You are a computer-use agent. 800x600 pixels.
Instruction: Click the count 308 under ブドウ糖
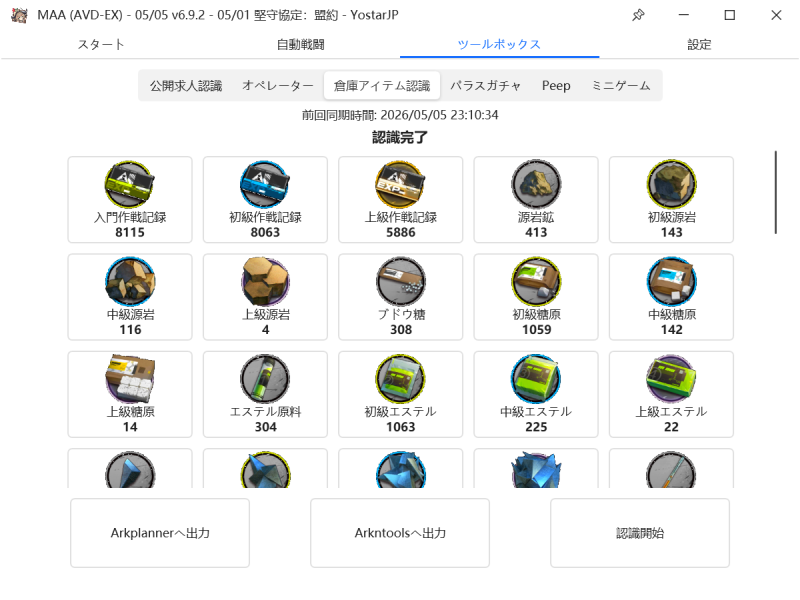coord(401,330)
